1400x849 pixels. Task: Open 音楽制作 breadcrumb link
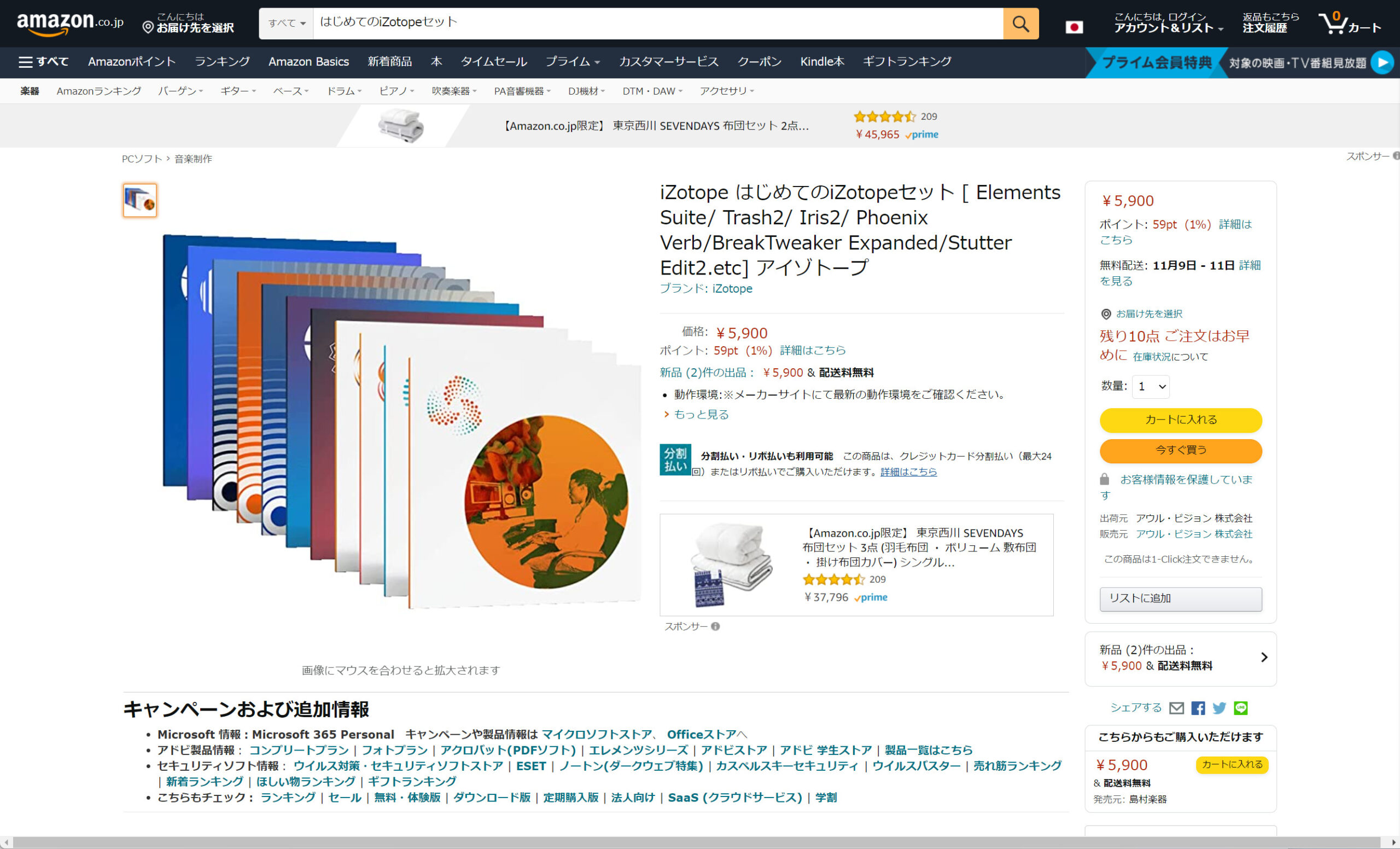tap(193, 159)
